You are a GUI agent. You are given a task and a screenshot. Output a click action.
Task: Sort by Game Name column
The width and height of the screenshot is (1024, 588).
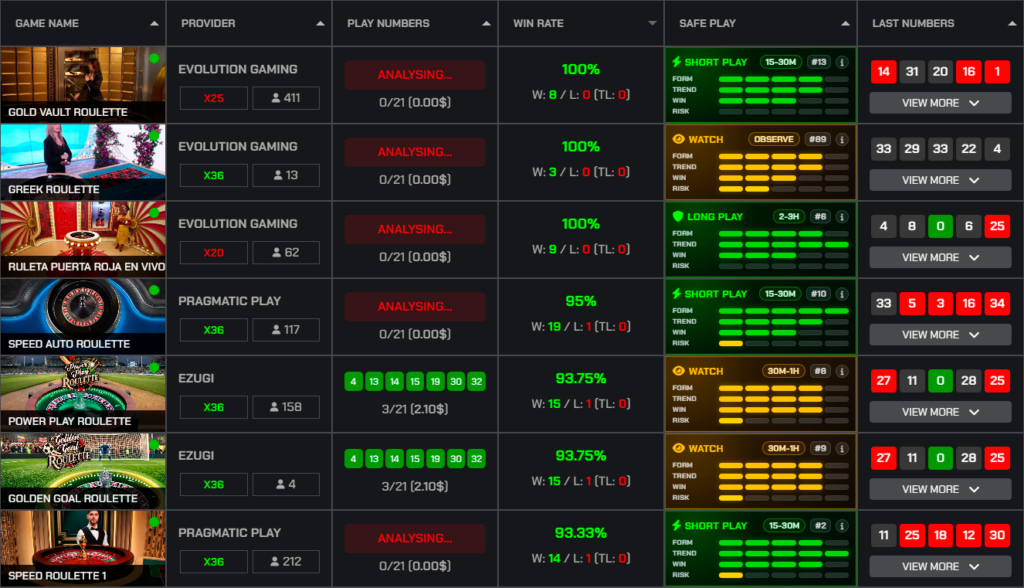tap(154, 24)
